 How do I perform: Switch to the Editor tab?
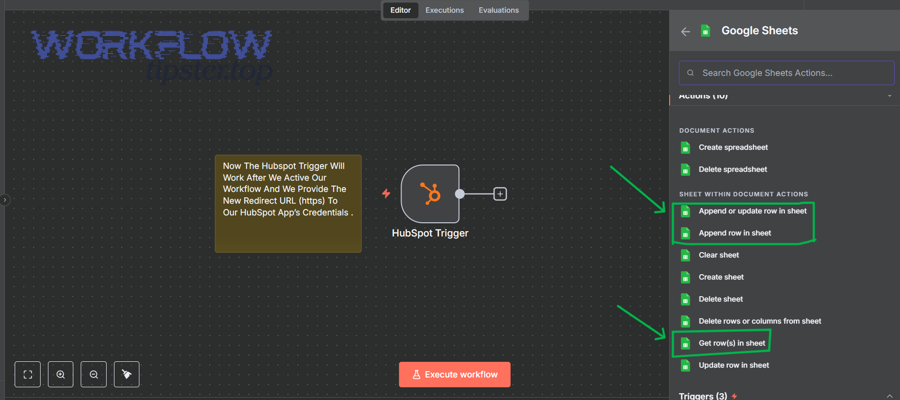click(x=401, y=10)
